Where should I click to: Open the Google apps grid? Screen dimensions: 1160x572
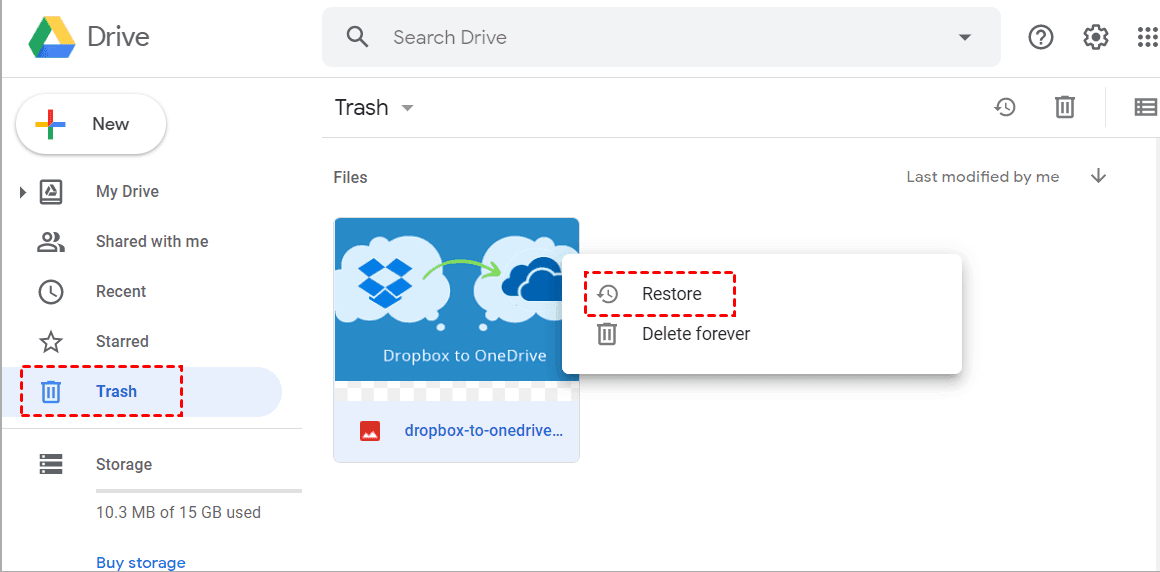[1147, 37]
